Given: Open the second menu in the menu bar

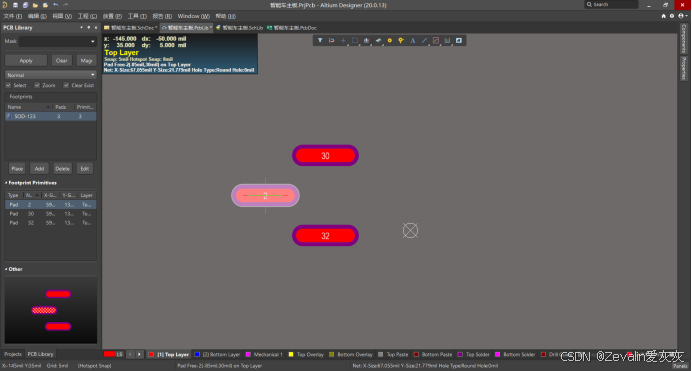Looking at the screenshot, I should point(37,16).
